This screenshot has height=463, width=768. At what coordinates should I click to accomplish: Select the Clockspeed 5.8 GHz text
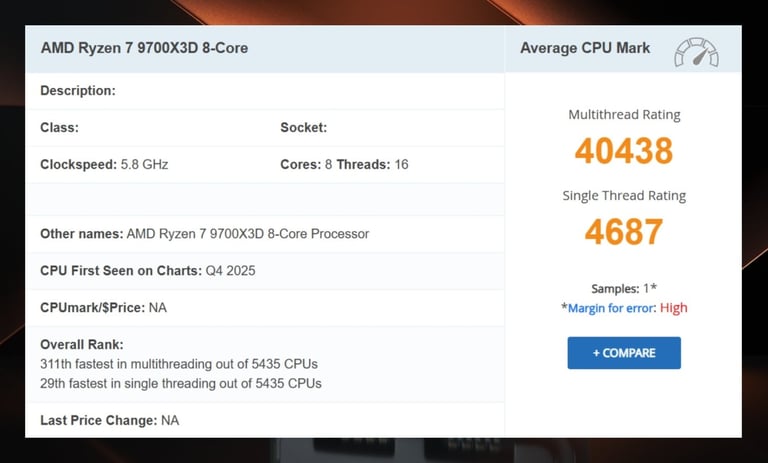coord(104,164)
